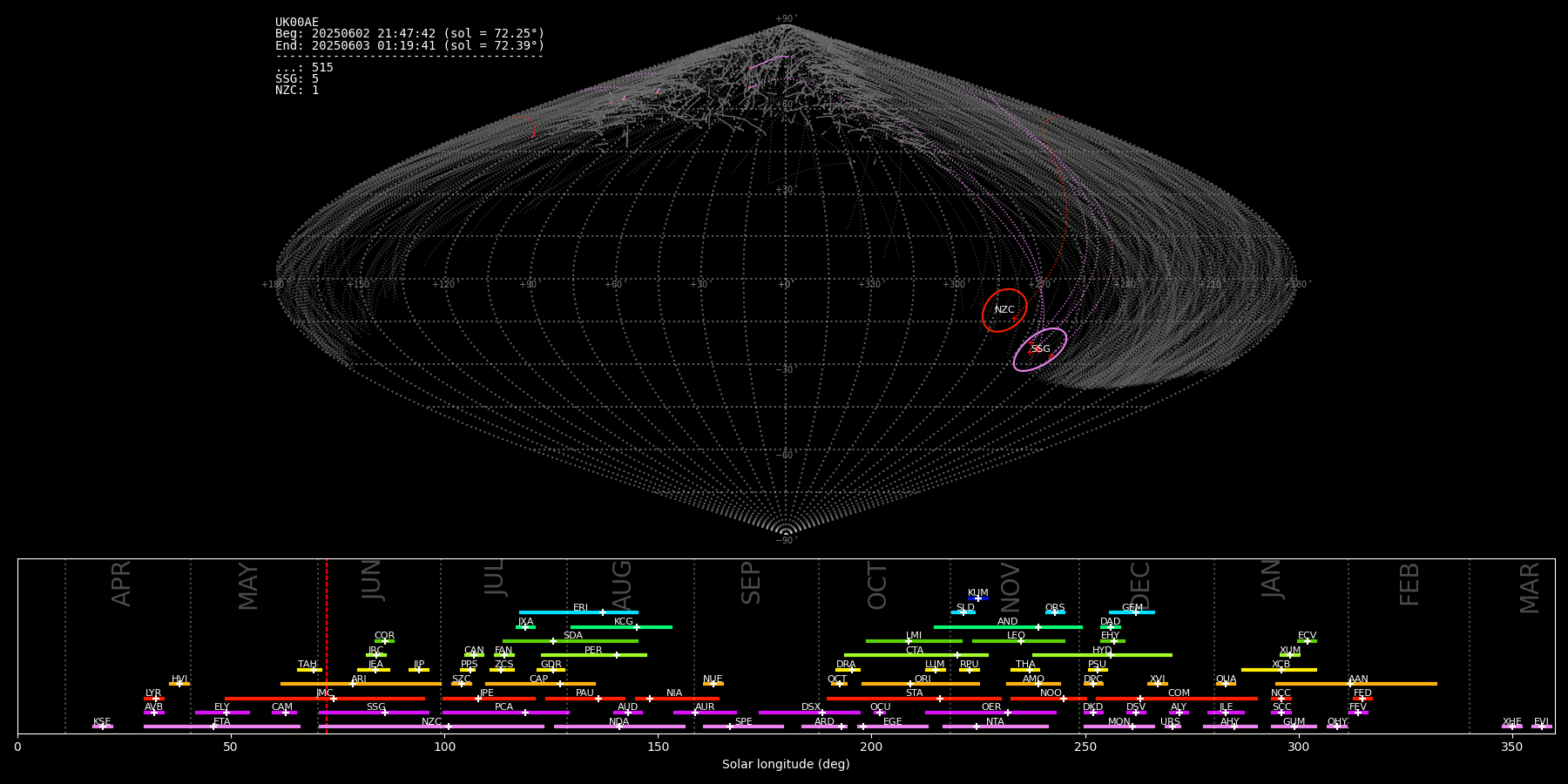1568x784 pixels.
Task: Click the 250 tick on the solar longitude axis
Action: 1085,746
